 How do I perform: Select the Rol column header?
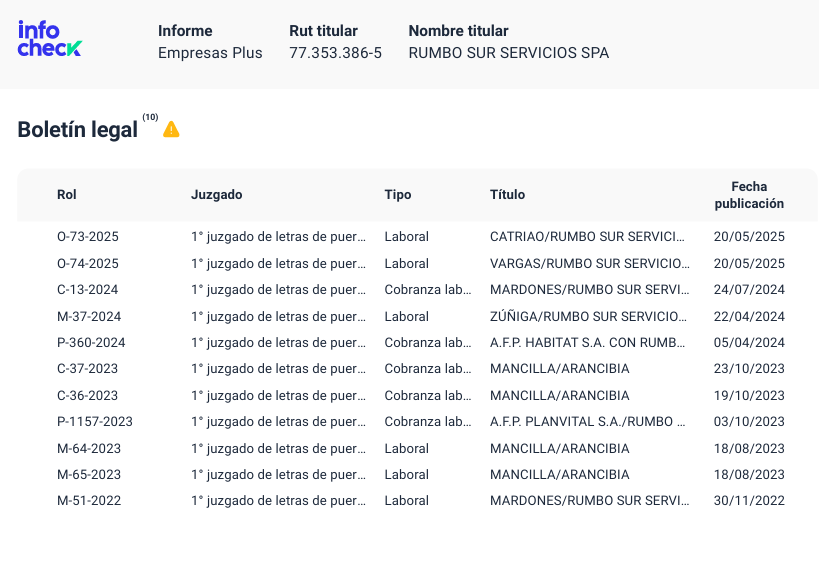coord(66,194)
